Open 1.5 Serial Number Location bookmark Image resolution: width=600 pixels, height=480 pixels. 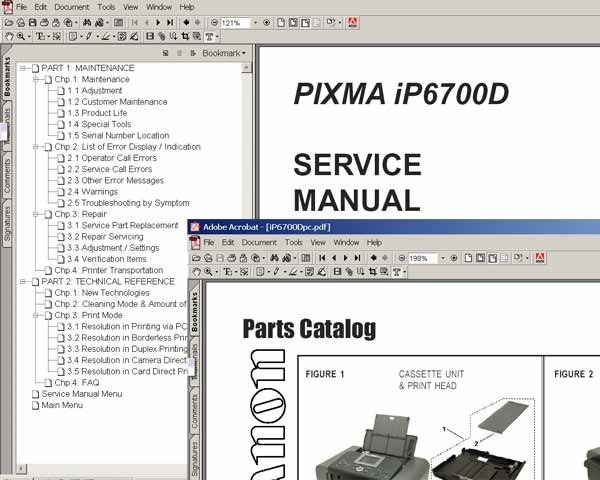(x=118, y=136)
